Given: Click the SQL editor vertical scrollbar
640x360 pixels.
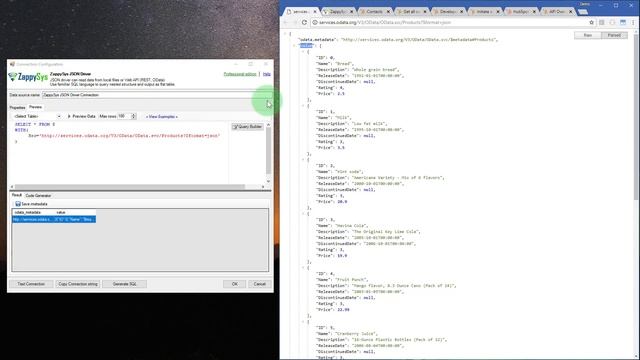Looking at the screenshot, I should (268, 153).
